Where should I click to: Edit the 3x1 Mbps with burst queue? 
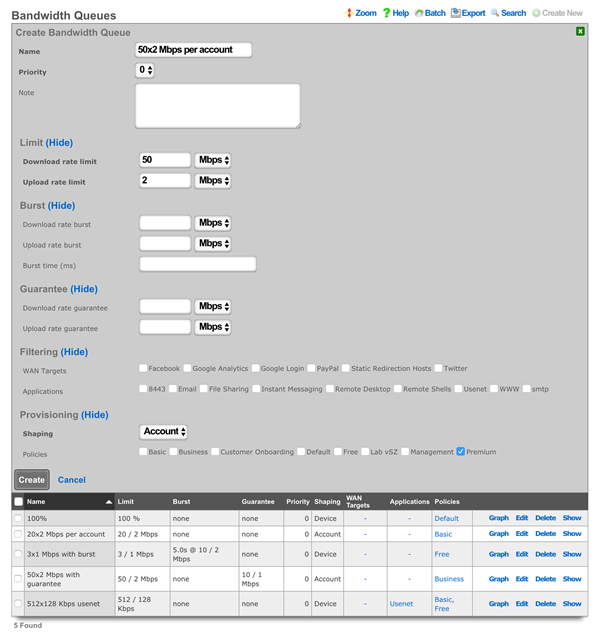click(522, 554)
